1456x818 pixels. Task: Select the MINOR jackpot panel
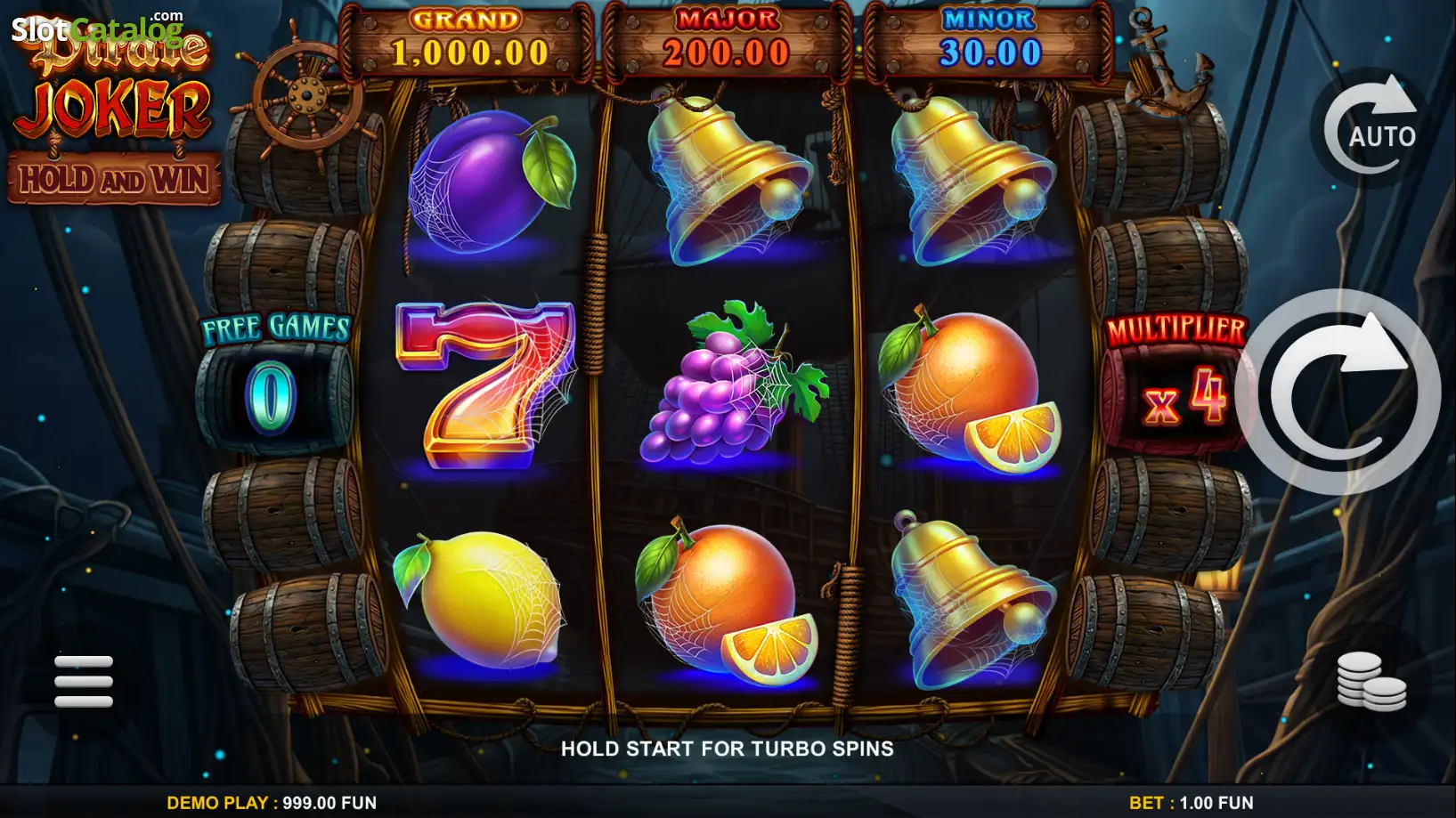pyautogui.click(x=989, y=41)
